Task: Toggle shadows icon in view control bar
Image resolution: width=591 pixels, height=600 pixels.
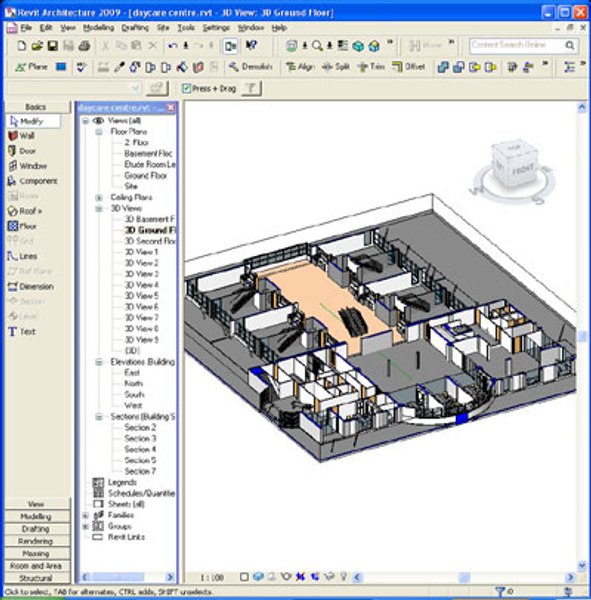Action: pos(272,576)
